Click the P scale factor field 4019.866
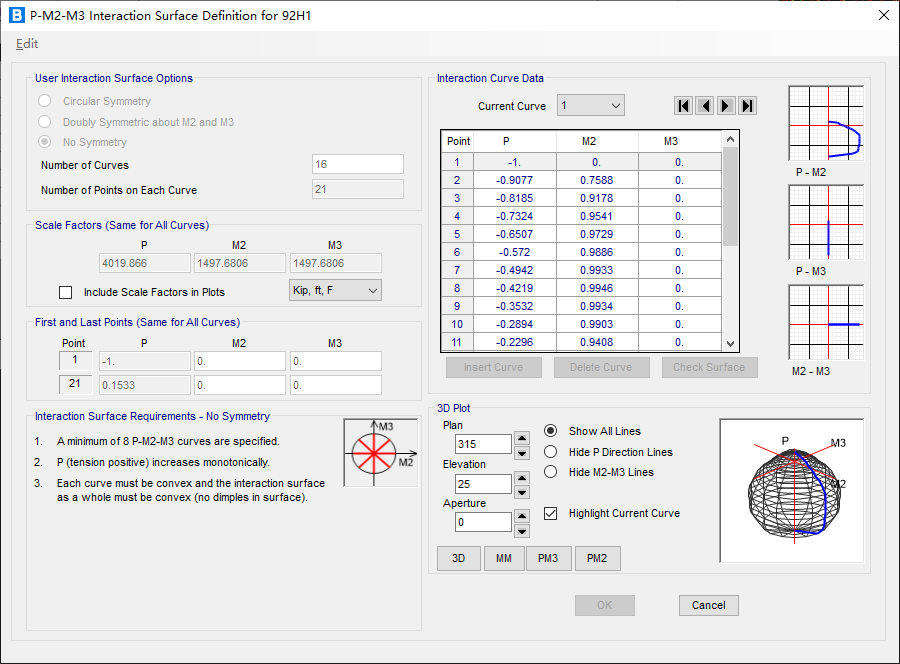This screenshot has height=664, width=900. 145,263
